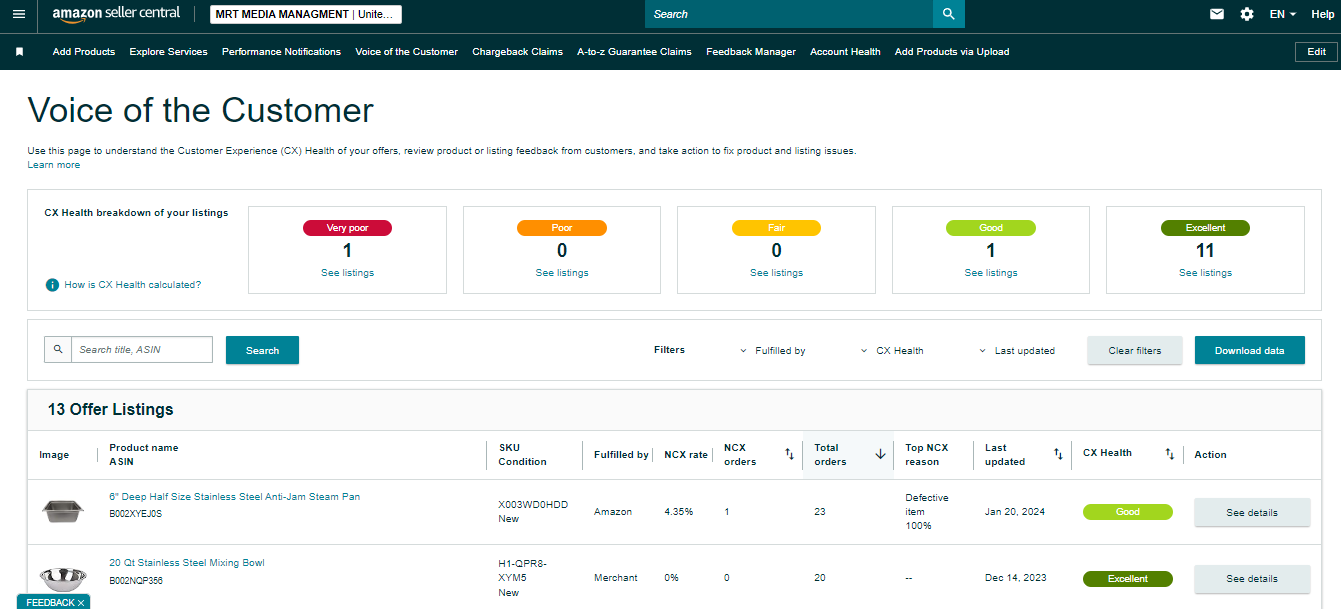
Task: Click the header Search input field
Action: click(x=789, y=14)
